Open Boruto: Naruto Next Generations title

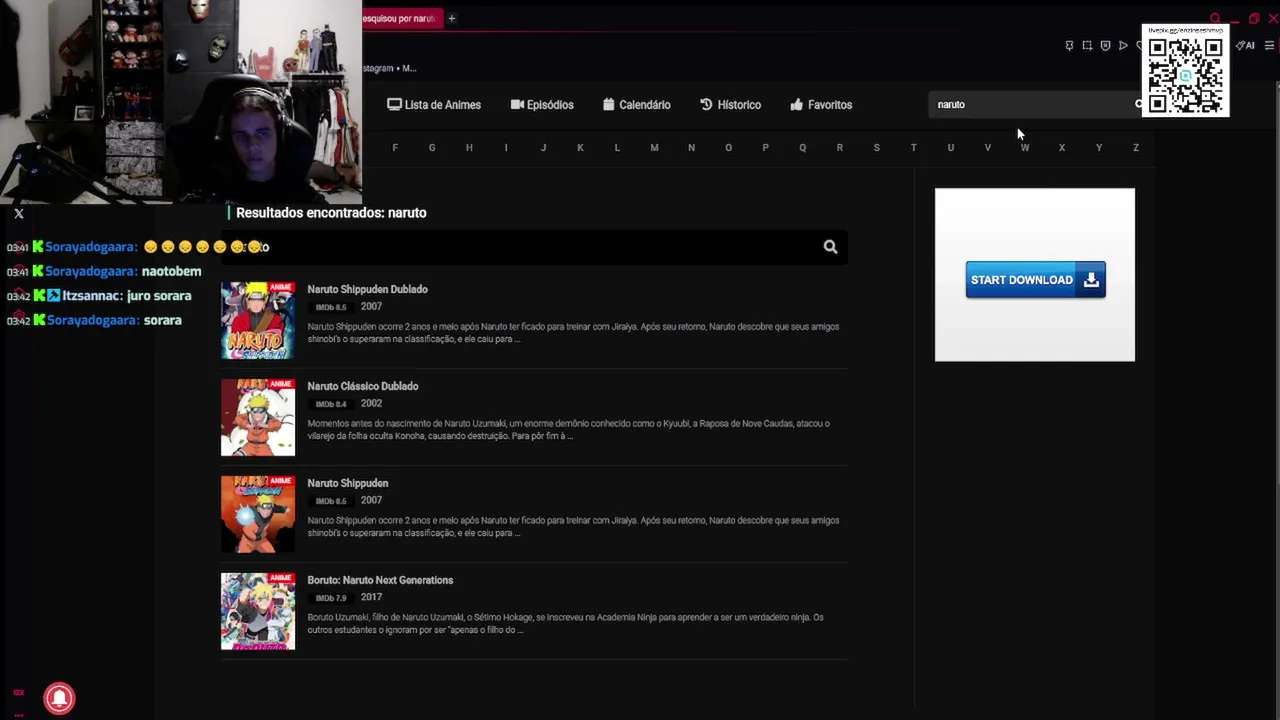tap(380, 580)
